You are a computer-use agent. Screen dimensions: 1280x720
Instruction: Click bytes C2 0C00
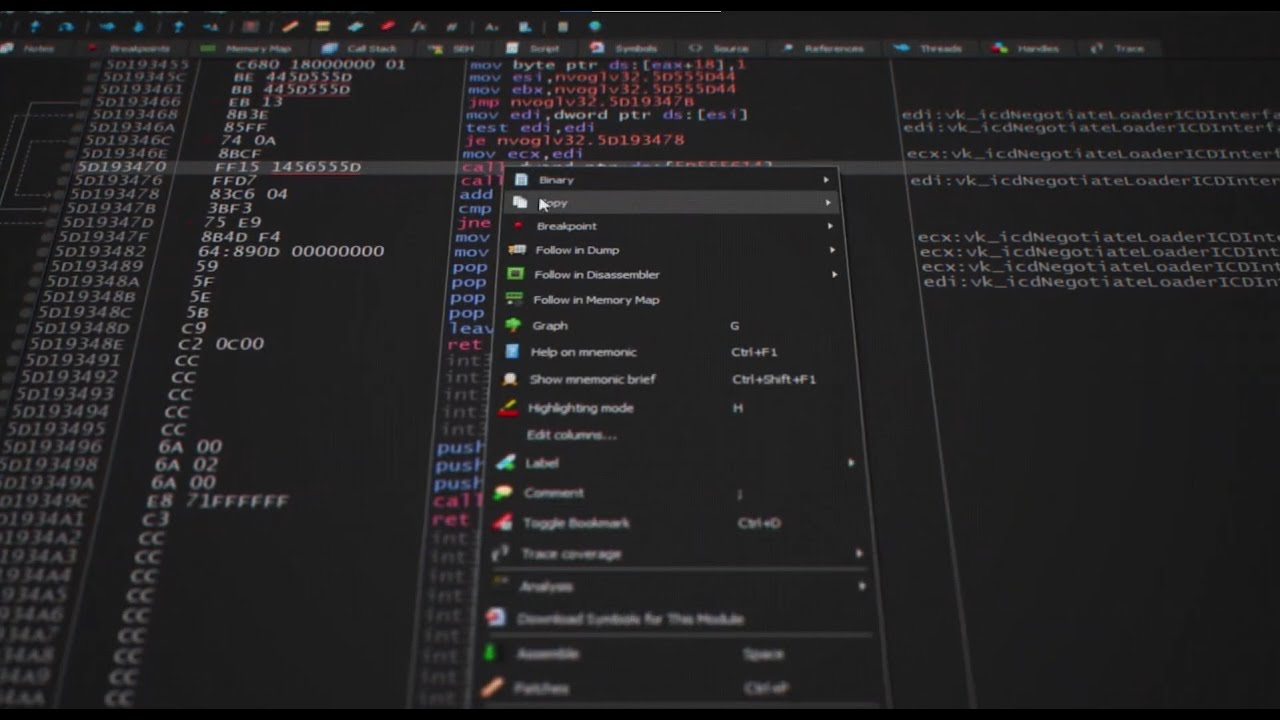pos(222,345)
